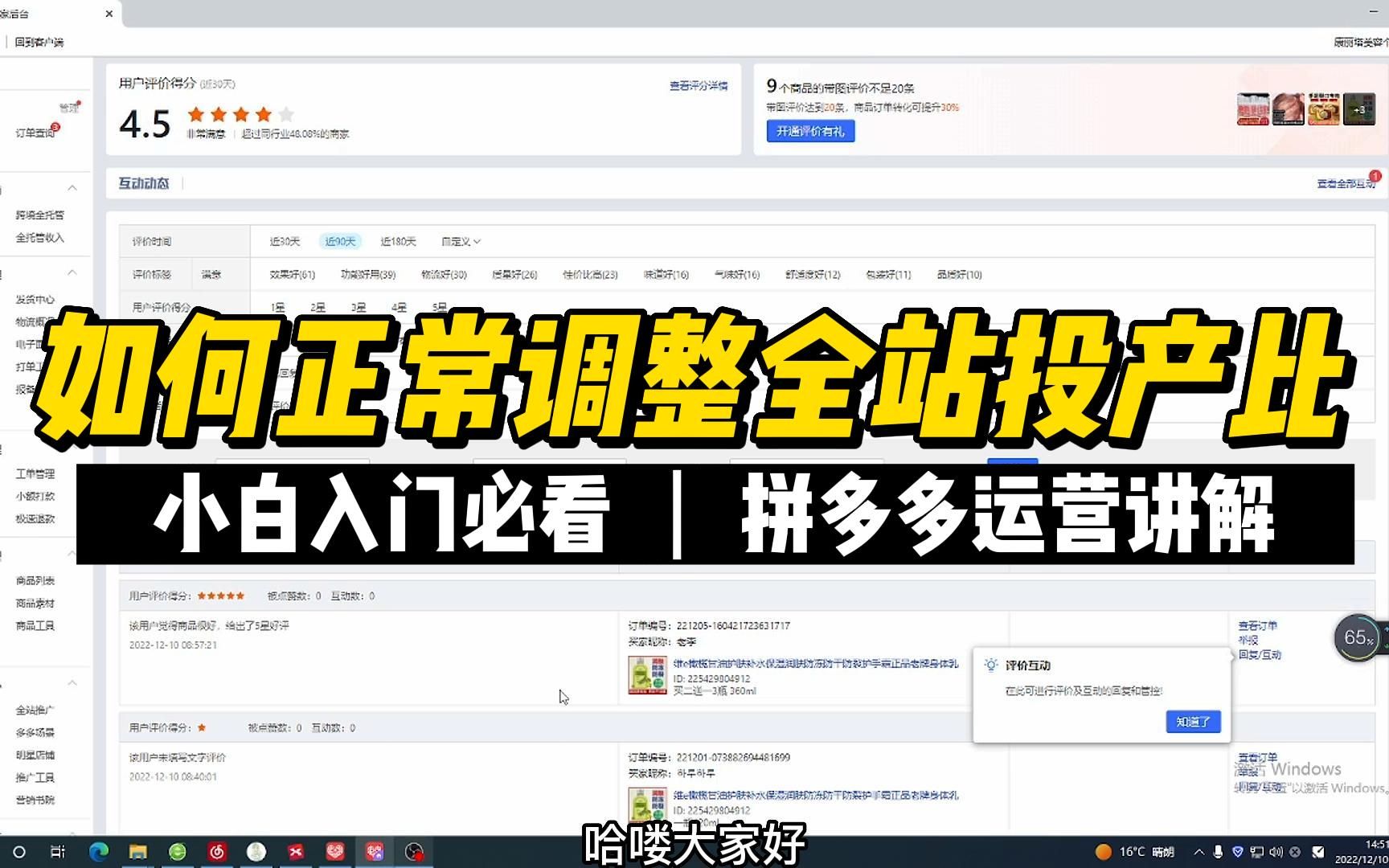Open 商品工具 sidebar item
1389x868 pixels.
[35, 625]
